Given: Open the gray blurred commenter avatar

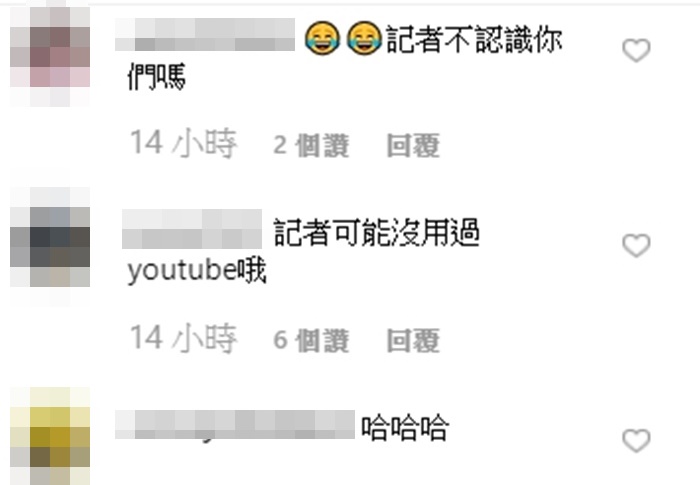Looking at the screenshot, I should click(50, 247).
